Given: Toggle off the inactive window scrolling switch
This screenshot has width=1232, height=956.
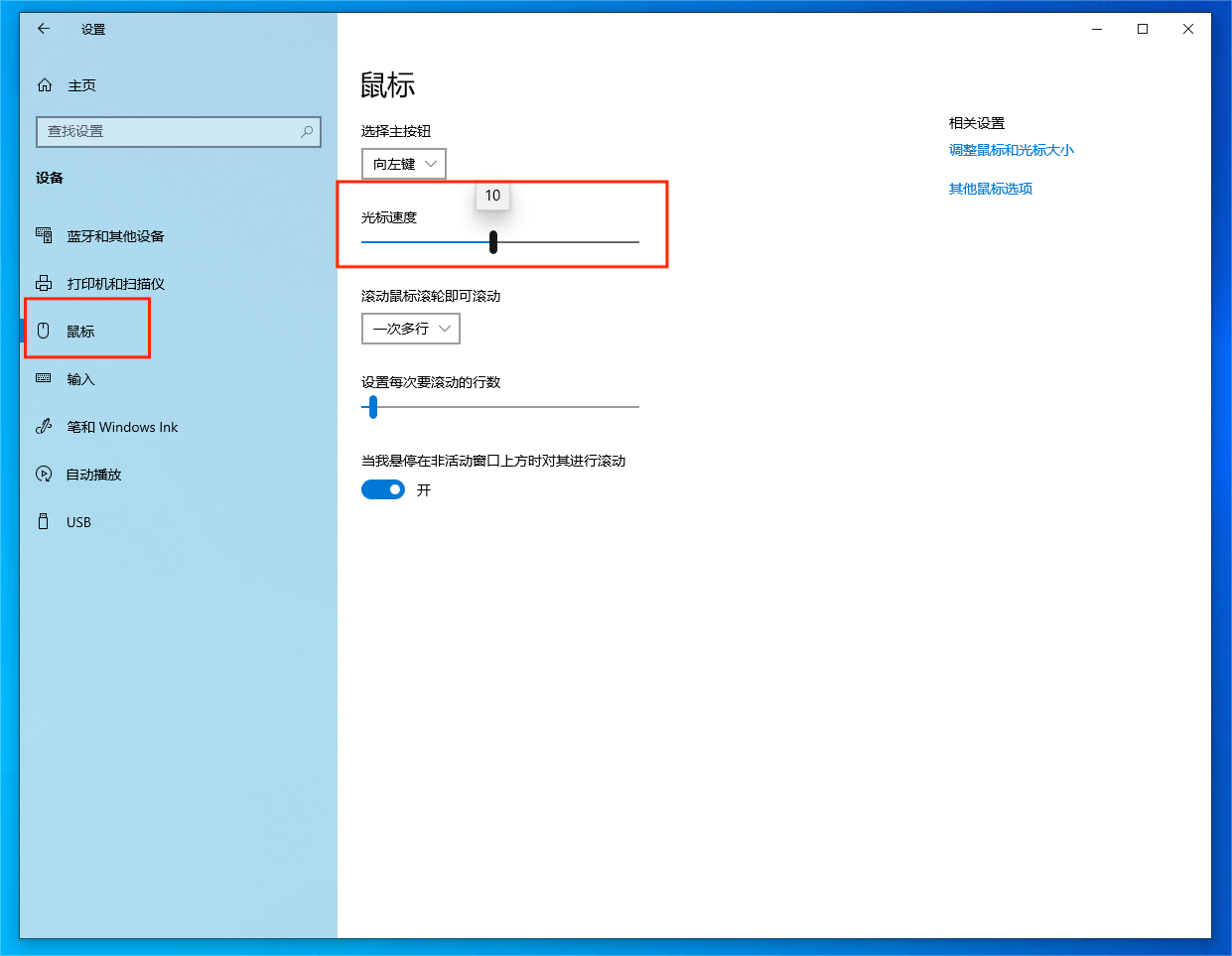Looking at the screenshot, I should coord(383,489).
